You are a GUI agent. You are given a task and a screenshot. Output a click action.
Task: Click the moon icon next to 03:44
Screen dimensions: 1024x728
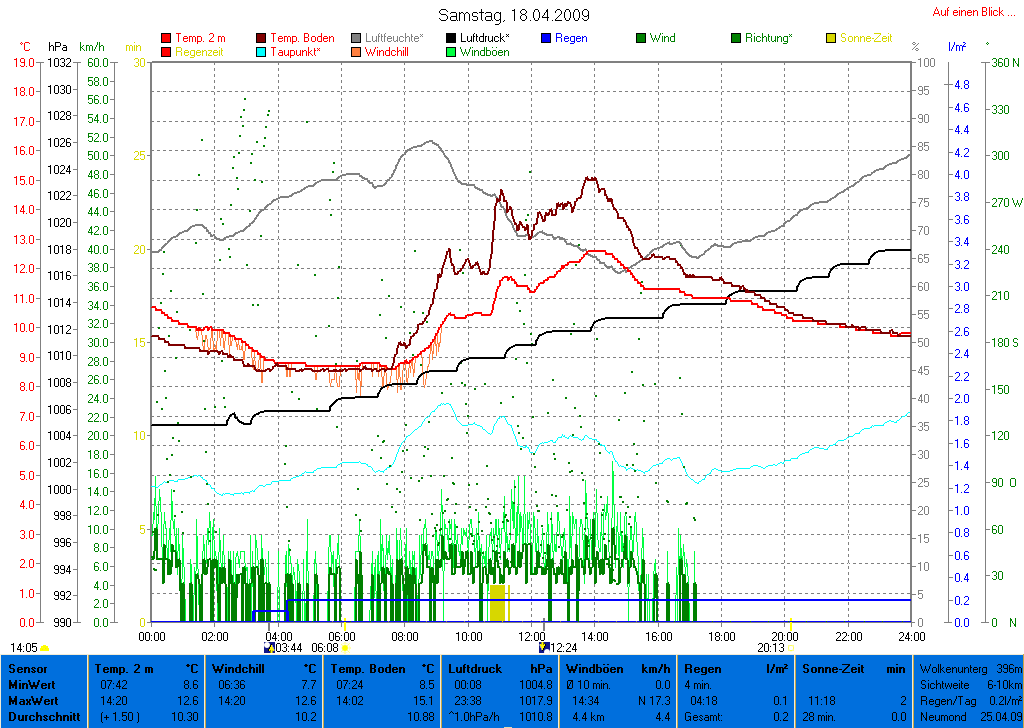[x=268, y=648]
